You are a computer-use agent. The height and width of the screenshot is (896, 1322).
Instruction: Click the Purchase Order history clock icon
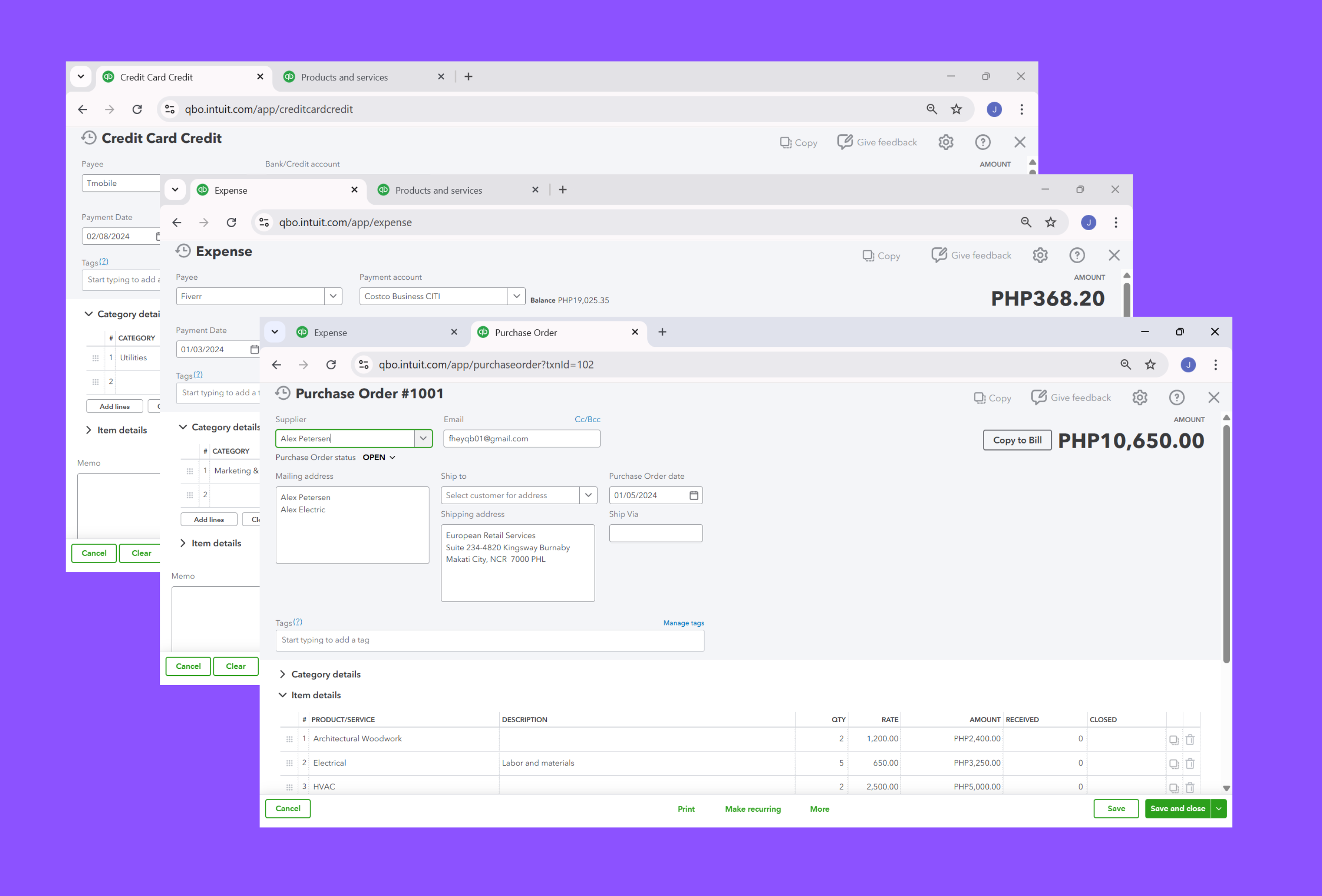click(283, 393)
